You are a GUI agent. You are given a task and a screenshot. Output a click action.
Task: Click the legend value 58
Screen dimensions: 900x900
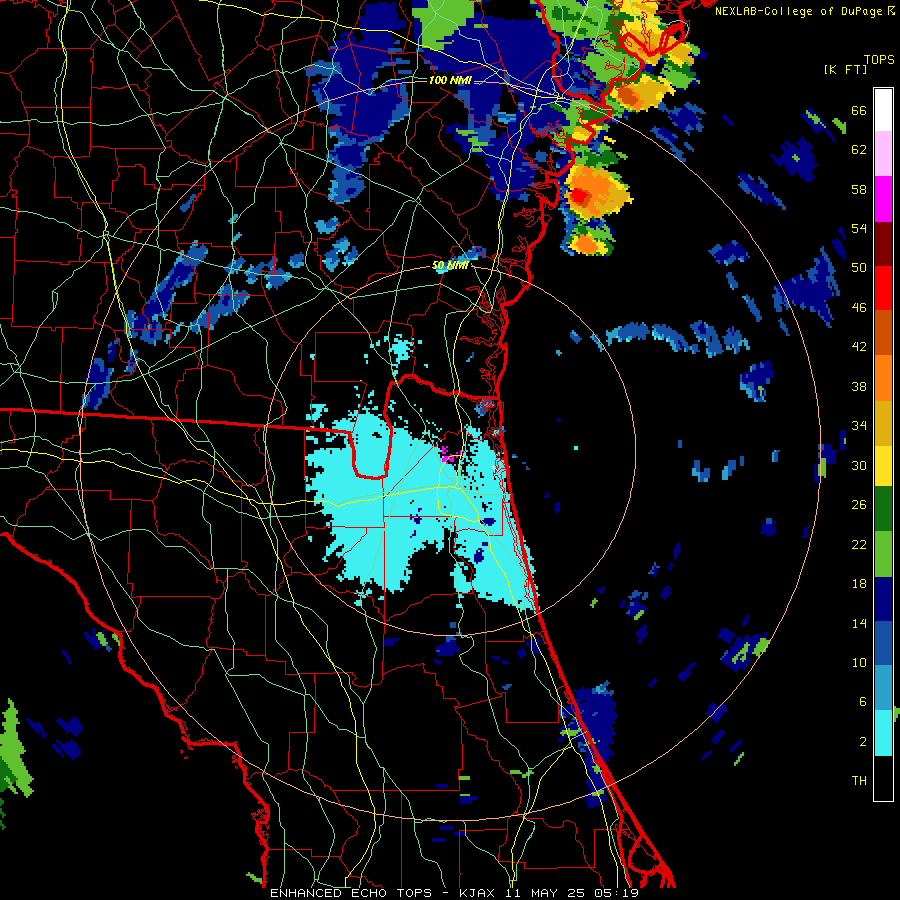(x=859, y=189)
